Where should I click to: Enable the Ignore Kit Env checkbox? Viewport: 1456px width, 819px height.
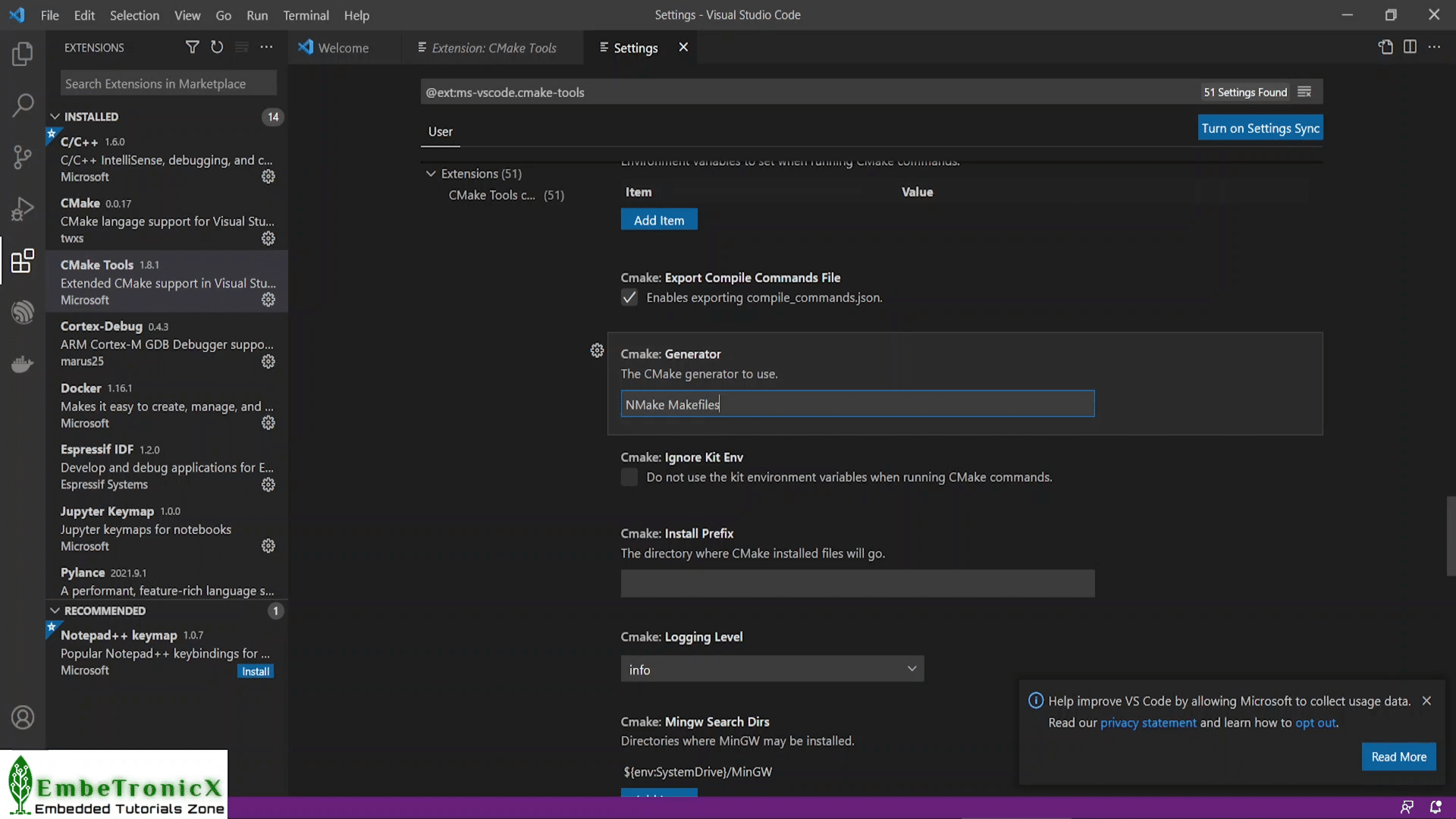629,477
